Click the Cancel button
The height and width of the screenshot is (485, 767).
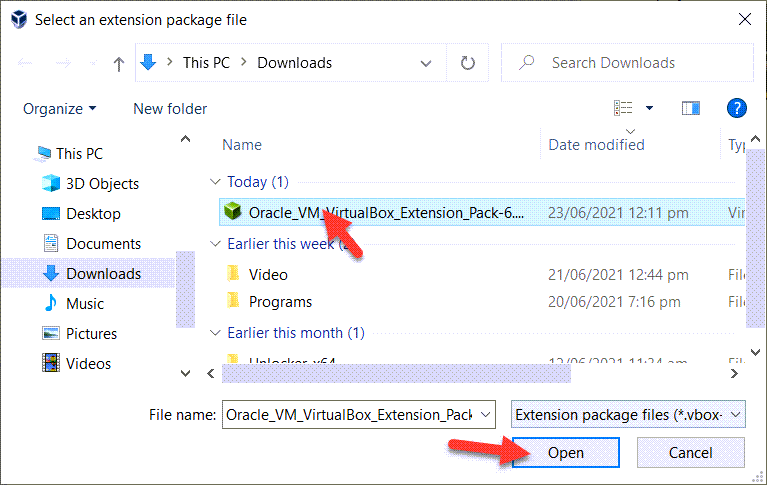pos(690,453)
